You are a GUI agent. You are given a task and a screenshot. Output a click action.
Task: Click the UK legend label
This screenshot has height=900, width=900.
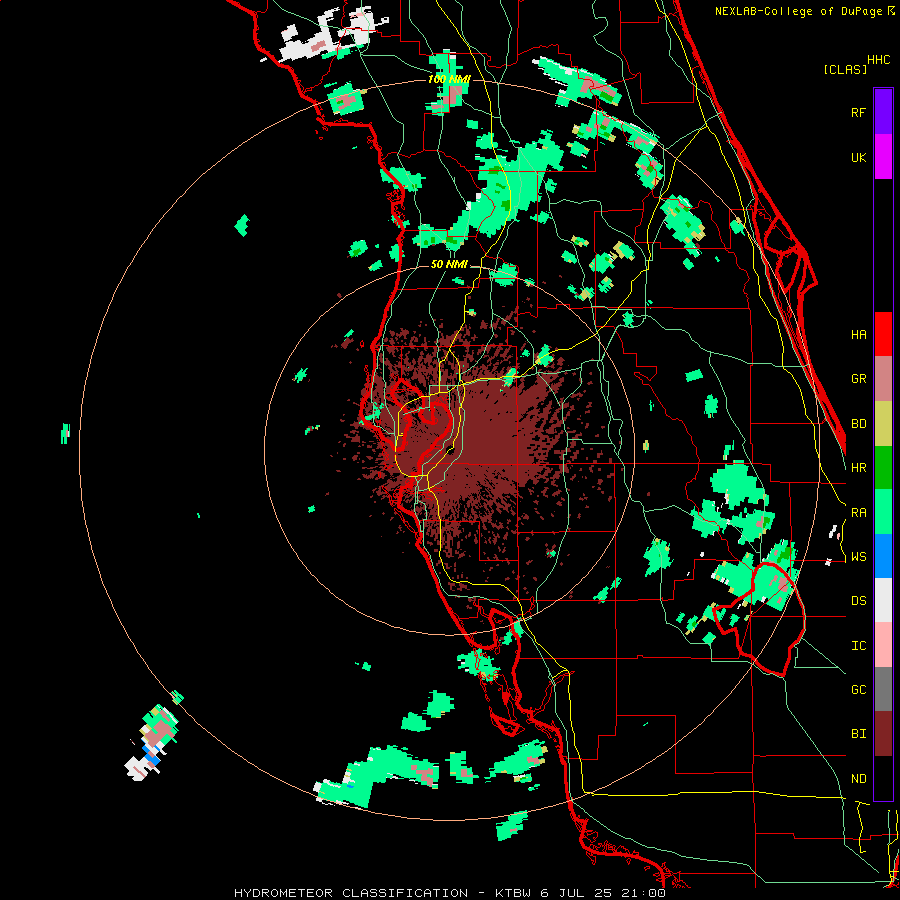pyautogui.click(x=859, y=157)
